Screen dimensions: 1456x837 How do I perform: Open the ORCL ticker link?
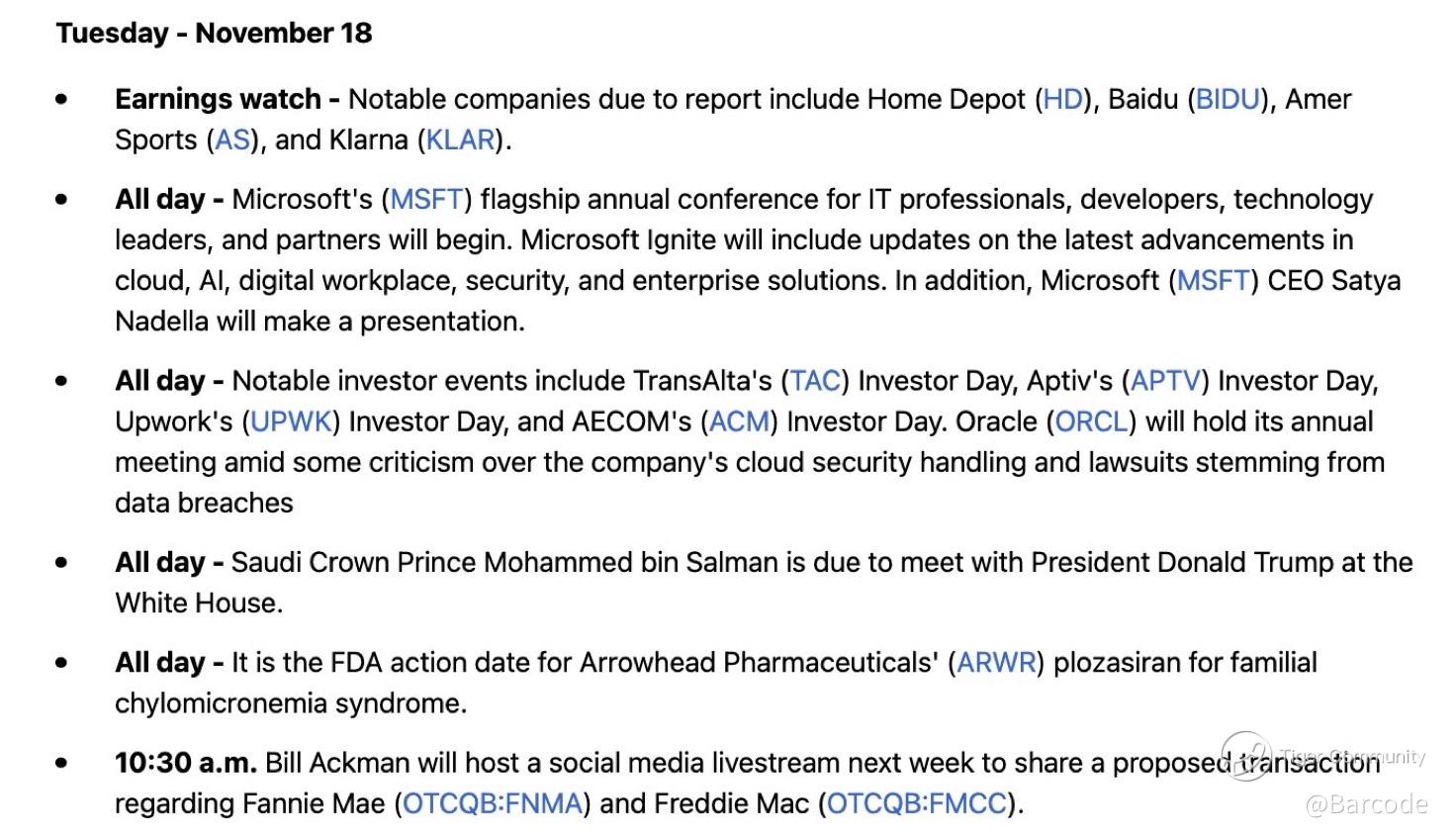pos(1092,421)
